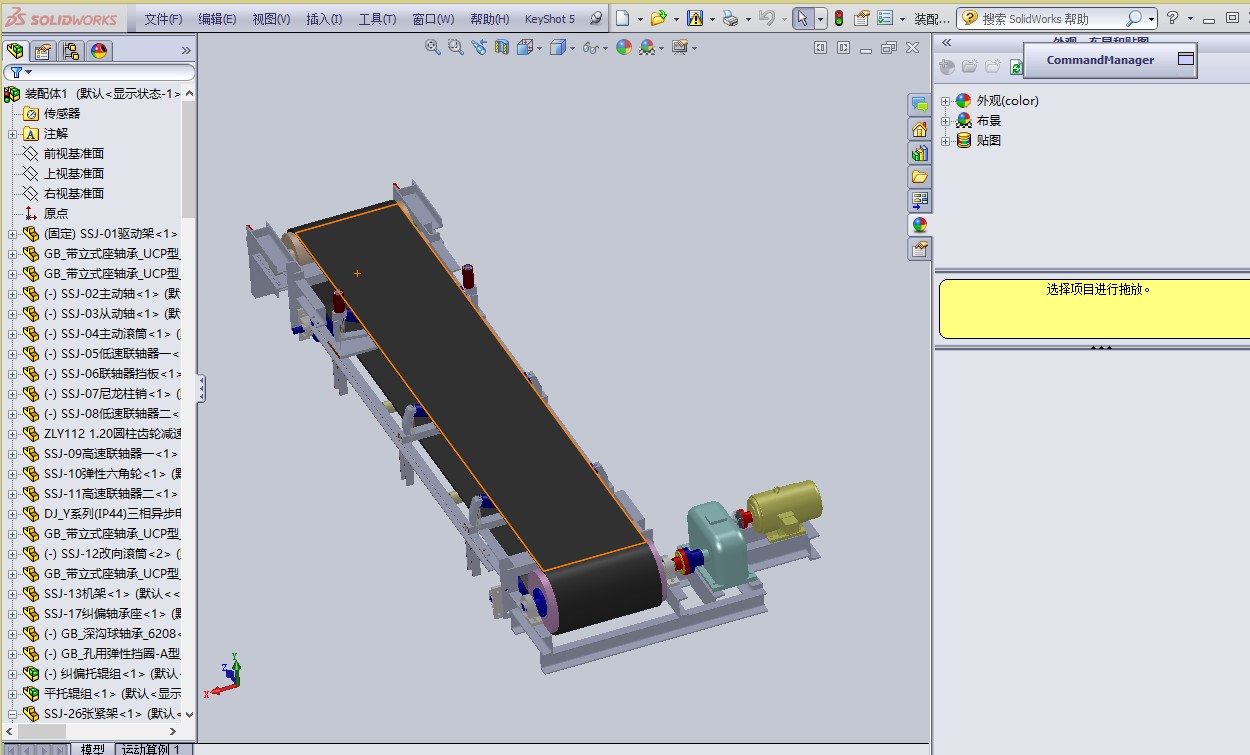Open Appearances color ball tab in task pane
1250x755 pixels.
click(x=919, y=225)
